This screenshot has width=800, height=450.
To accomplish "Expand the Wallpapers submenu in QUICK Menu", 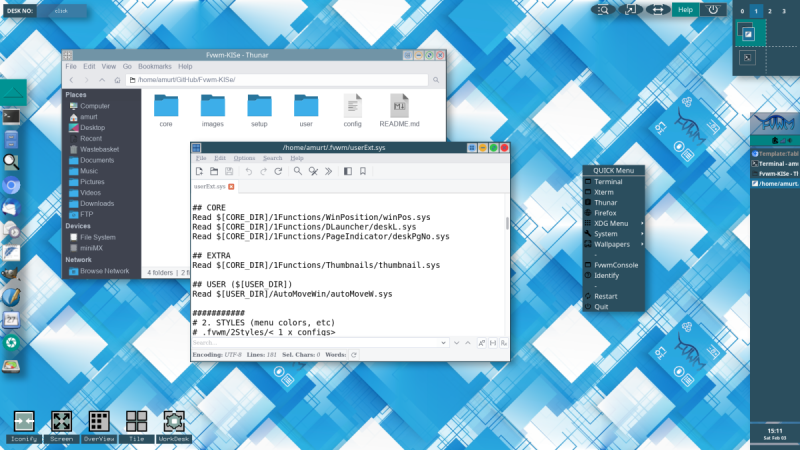I will coord(614,244).
